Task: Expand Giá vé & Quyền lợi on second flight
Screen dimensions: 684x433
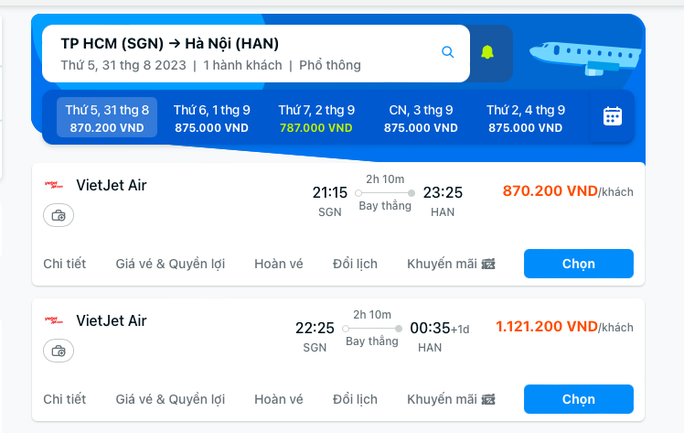Action: [170, 399]
